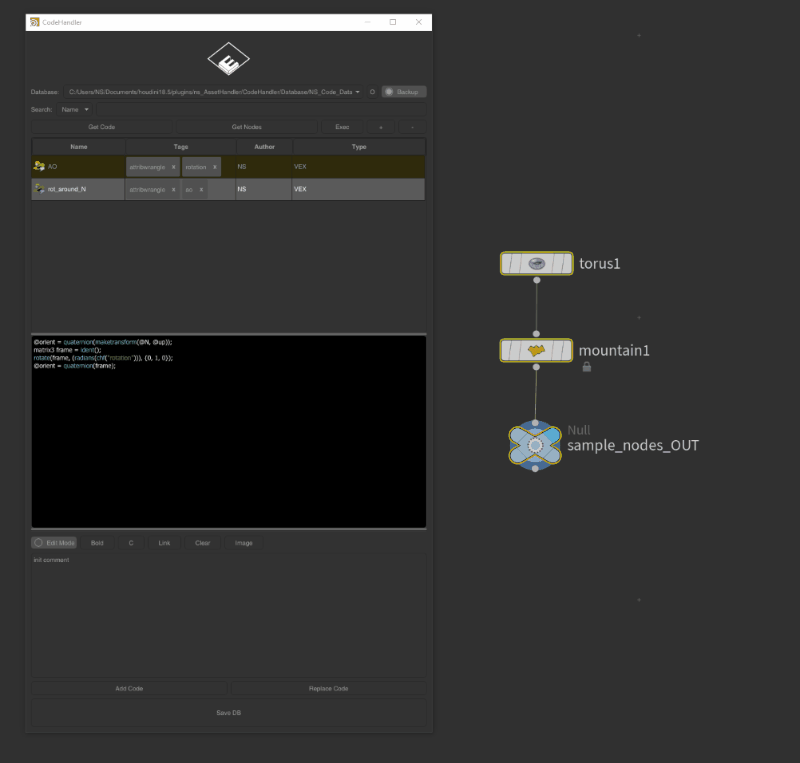This screenshot has height=763, width=800.
Task: Click the CodeHandler diamond logo above the database field
Action: (228, 57)
